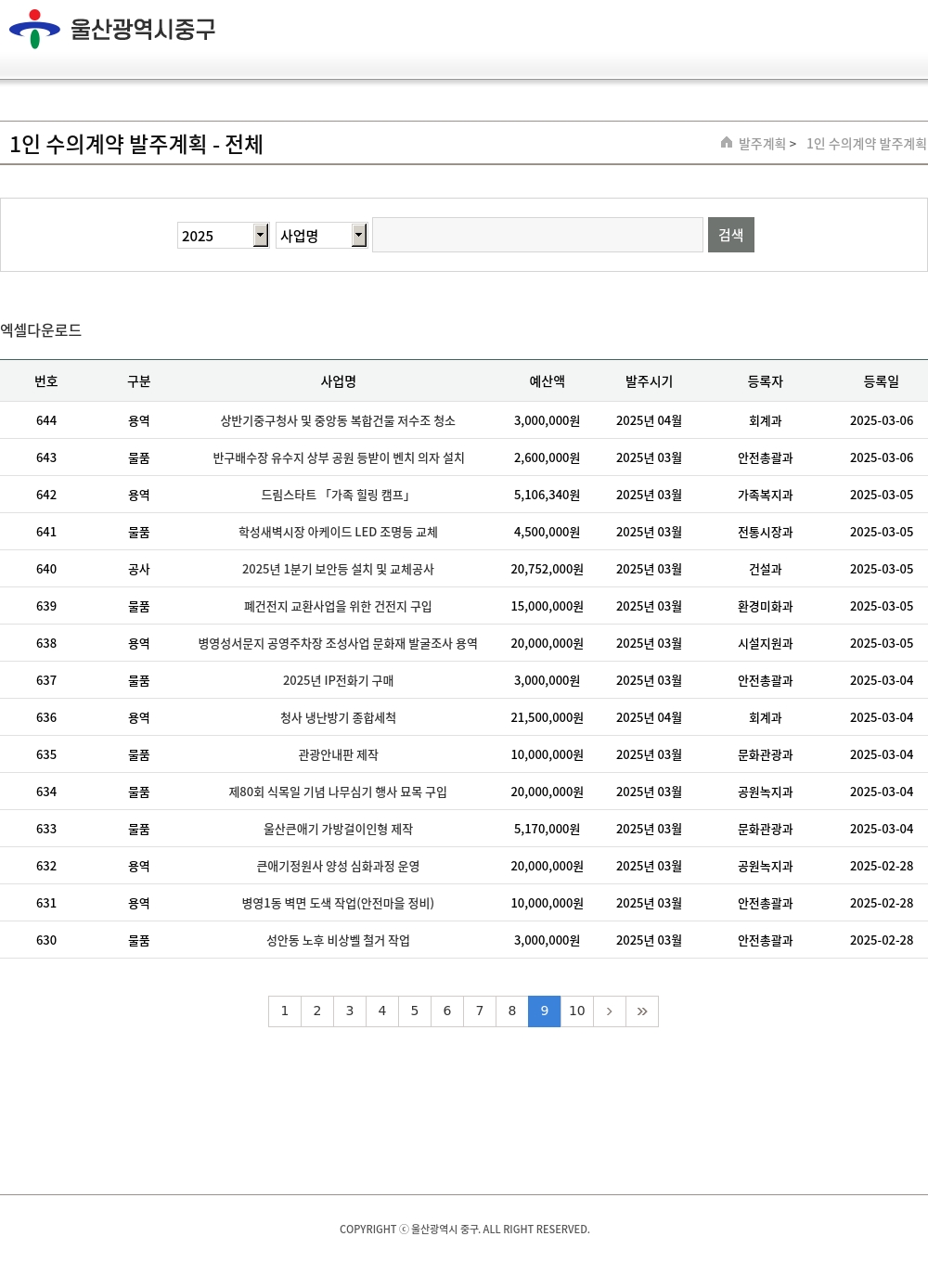928x1288 pixels.
Task: Click budget amount 20,752,000원
Action: [x=548, y=569]
